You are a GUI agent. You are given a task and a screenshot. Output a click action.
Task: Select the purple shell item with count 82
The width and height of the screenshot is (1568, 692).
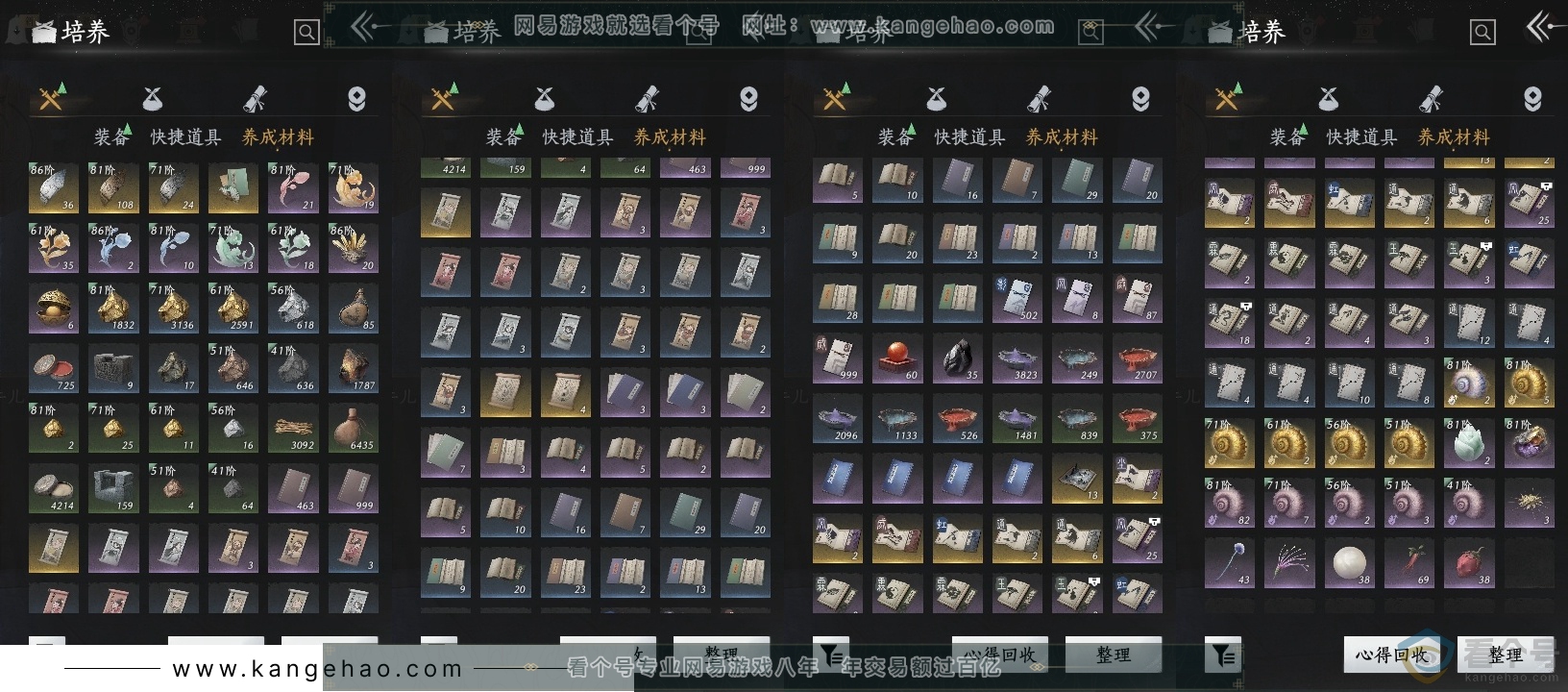(1230, 503)
